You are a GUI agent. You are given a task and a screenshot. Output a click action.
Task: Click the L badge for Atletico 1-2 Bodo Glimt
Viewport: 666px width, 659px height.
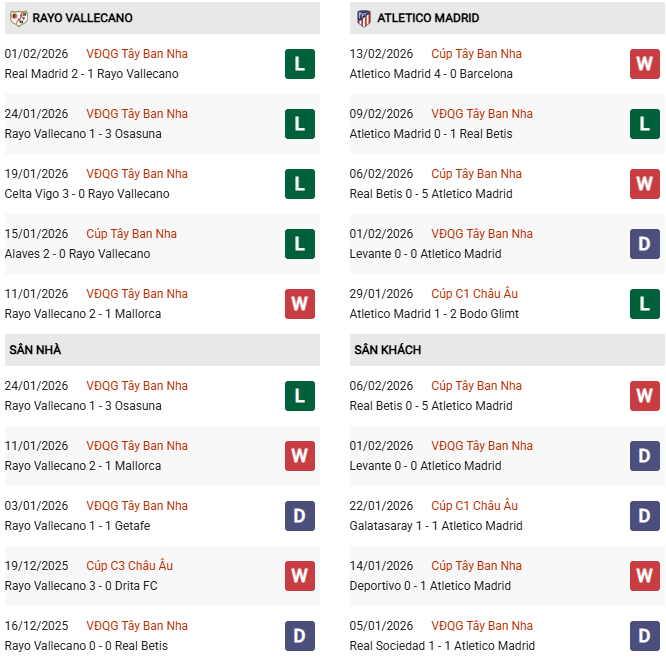(645, 304)
